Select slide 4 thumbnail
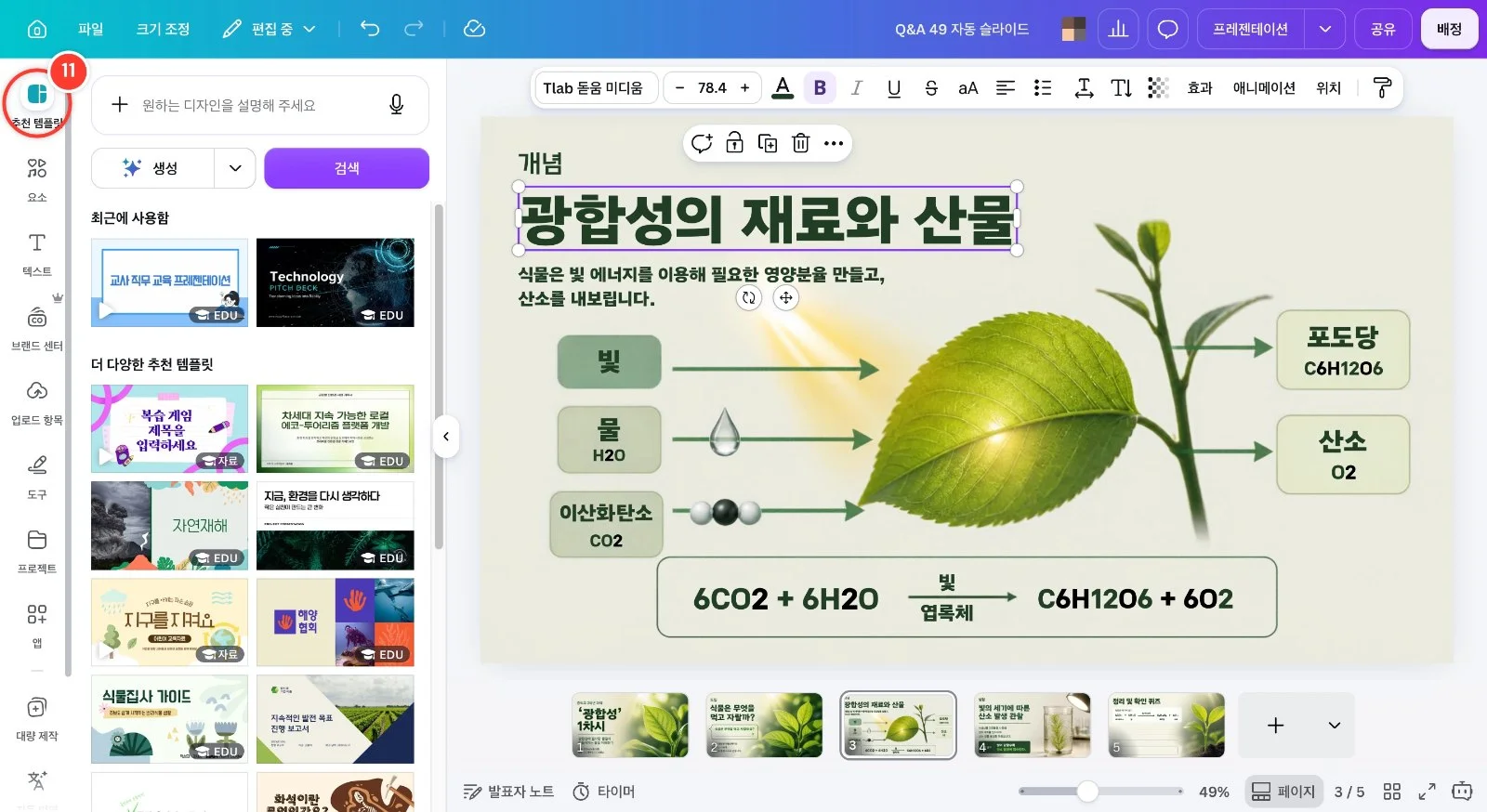1487x812 pixels. point(1032,725)
